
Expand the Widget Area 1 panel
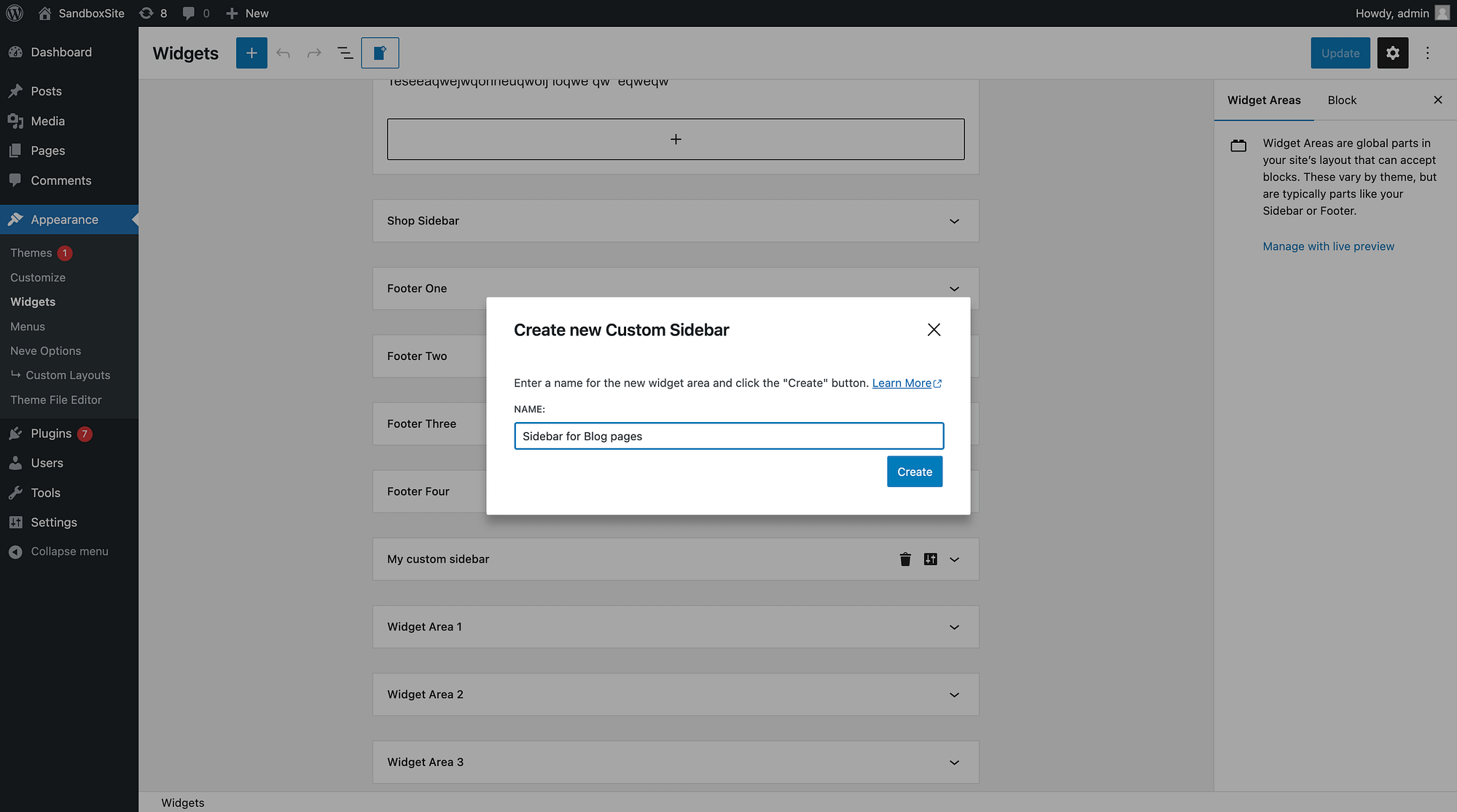coord(954,627)
